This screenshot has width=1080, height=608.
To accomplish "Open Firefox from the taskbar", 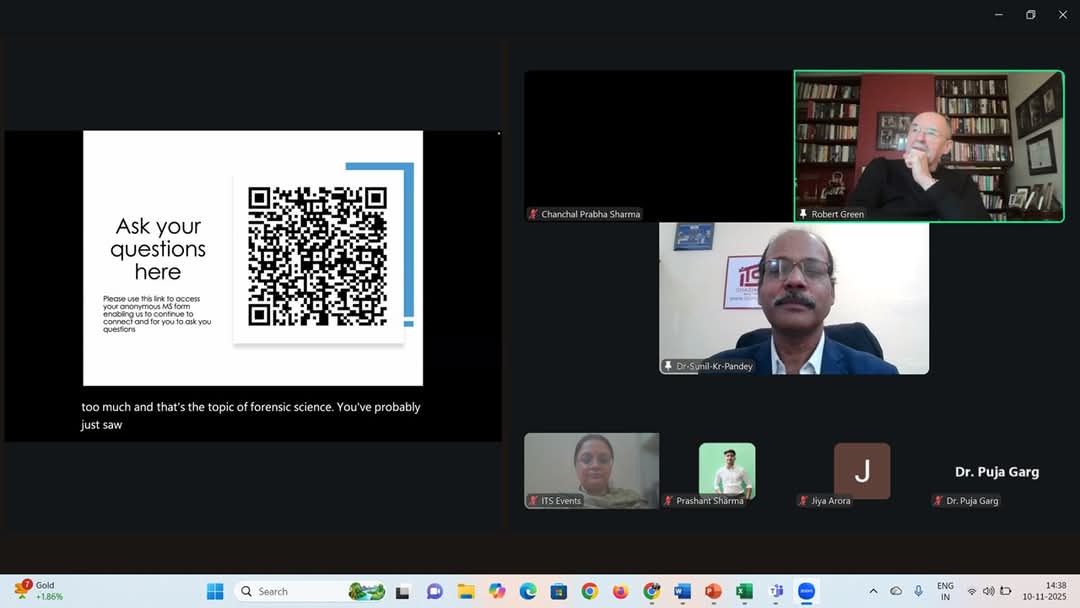I will [620, 591].
